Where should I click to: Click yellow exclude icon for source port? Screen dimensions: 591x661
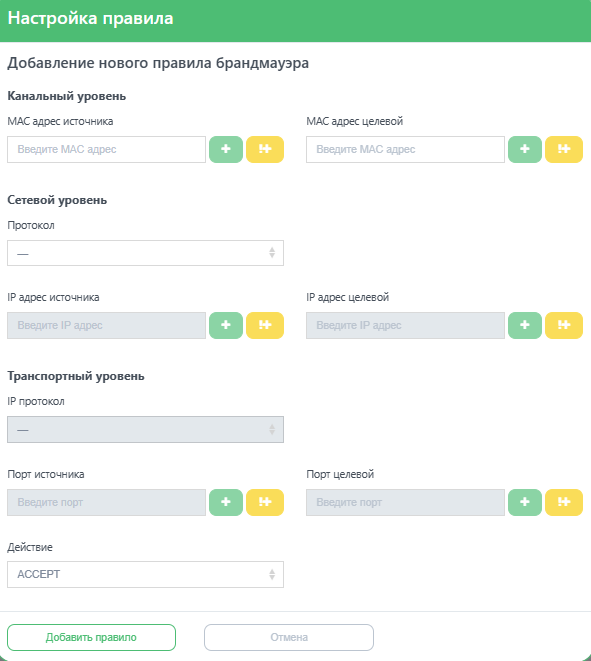[x=265, y=502]
